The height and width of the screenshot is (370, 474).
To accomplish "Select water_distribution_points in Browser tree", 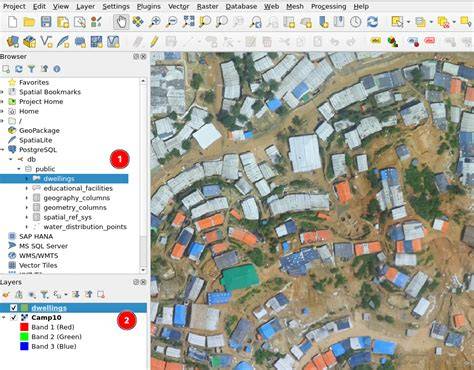I will 85,227.
